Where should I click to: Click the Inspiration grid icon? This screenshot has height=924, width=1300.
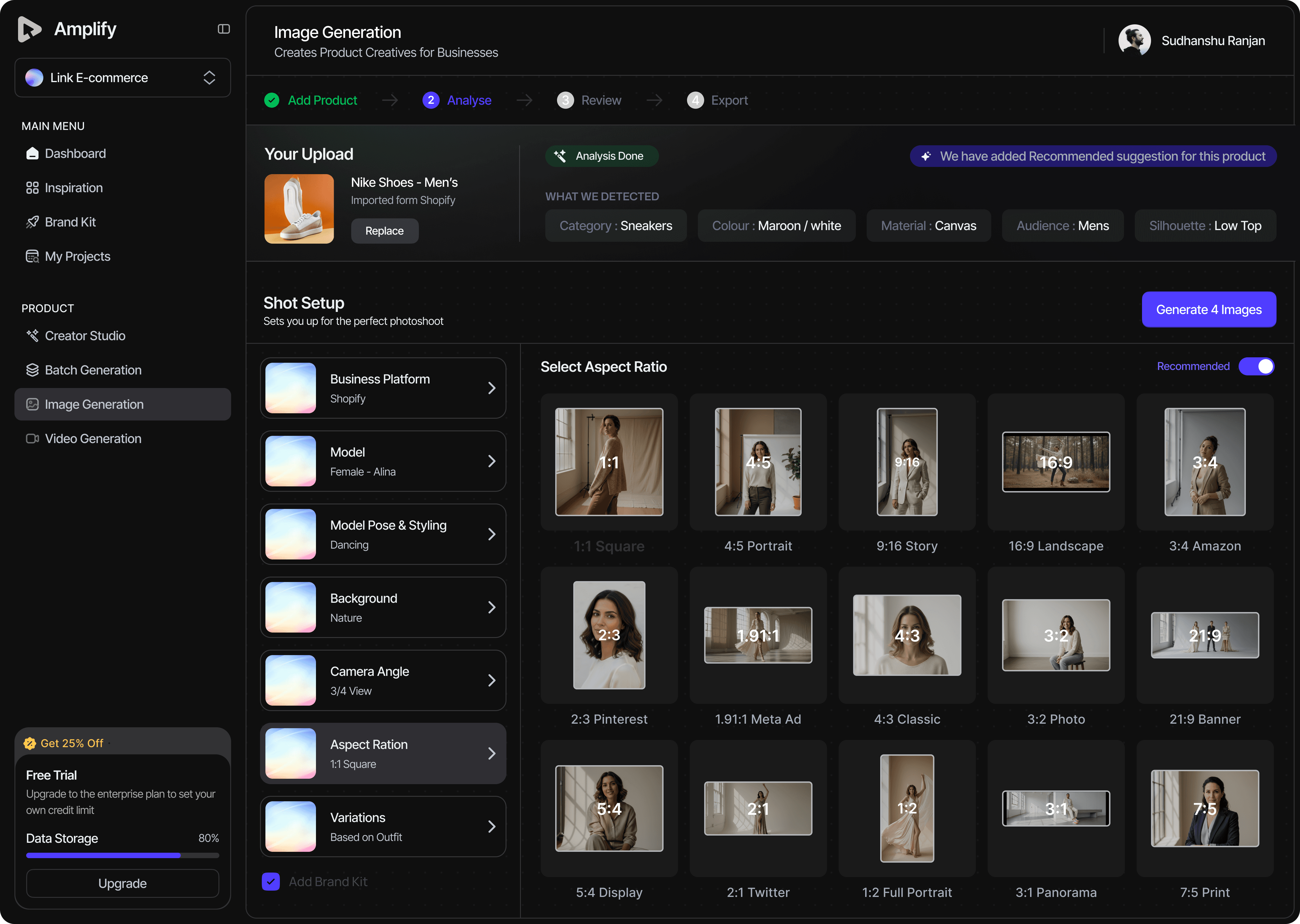(x=32, y=188)
